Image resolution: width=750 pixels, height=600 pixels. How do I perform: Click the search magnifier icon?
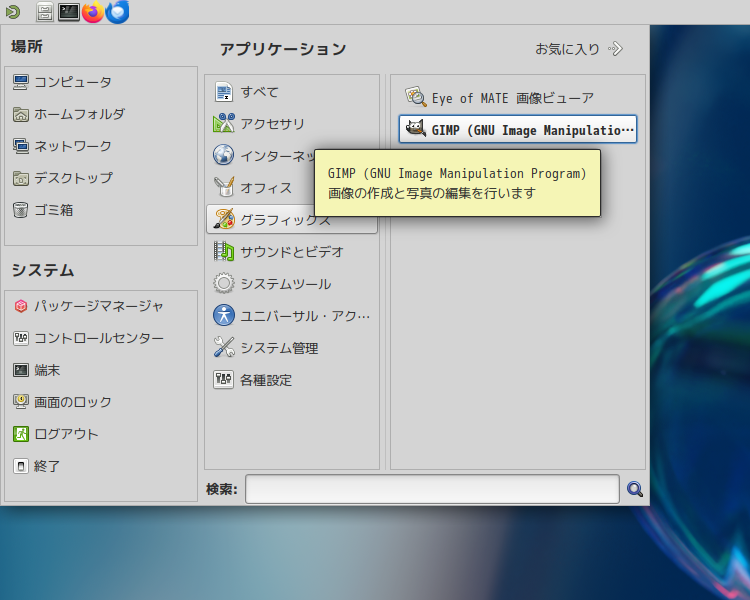pyautogui.click(x=634, y=489)
